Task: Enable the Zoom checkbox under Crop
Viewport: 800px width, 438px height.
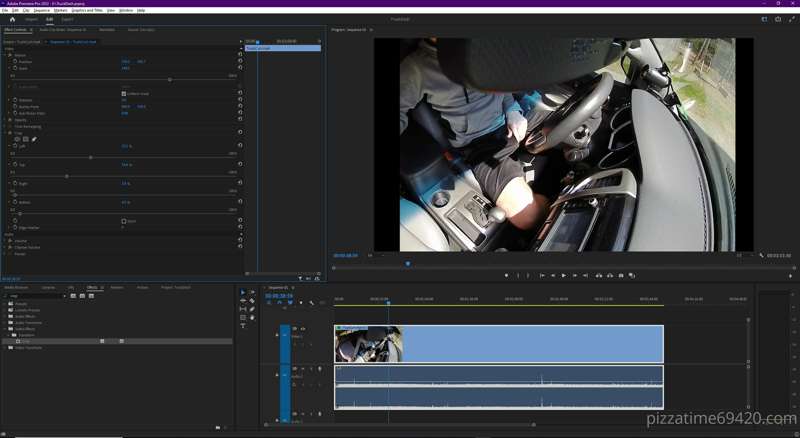Action: tap(123, 221)
